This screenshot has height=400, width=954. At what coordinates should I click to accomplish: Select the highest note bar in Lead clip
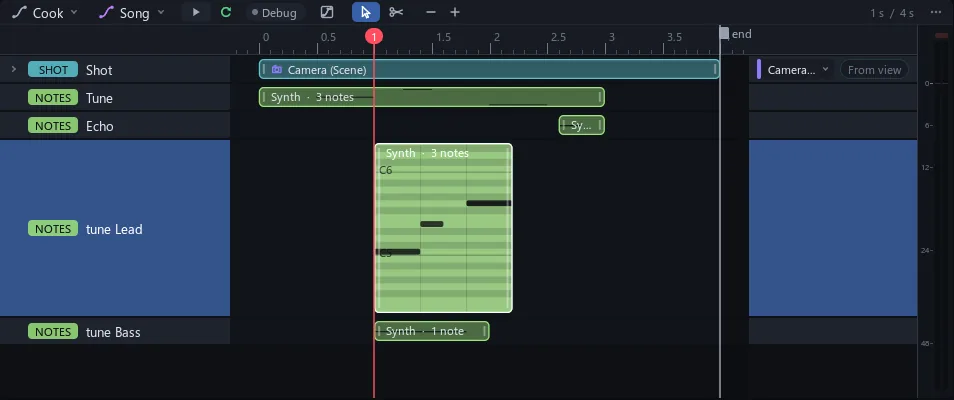(x=489, y=203)
